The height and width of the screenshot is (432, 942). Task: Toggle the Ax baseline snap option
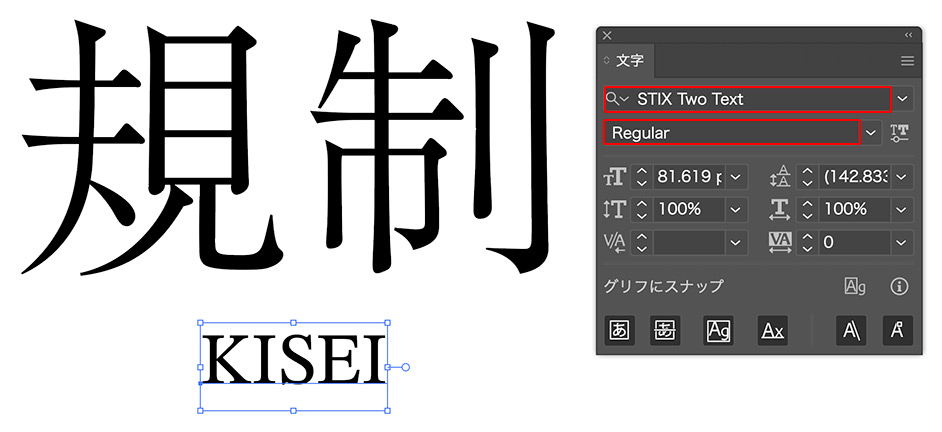pyautogui.click(x=772, y=331)
